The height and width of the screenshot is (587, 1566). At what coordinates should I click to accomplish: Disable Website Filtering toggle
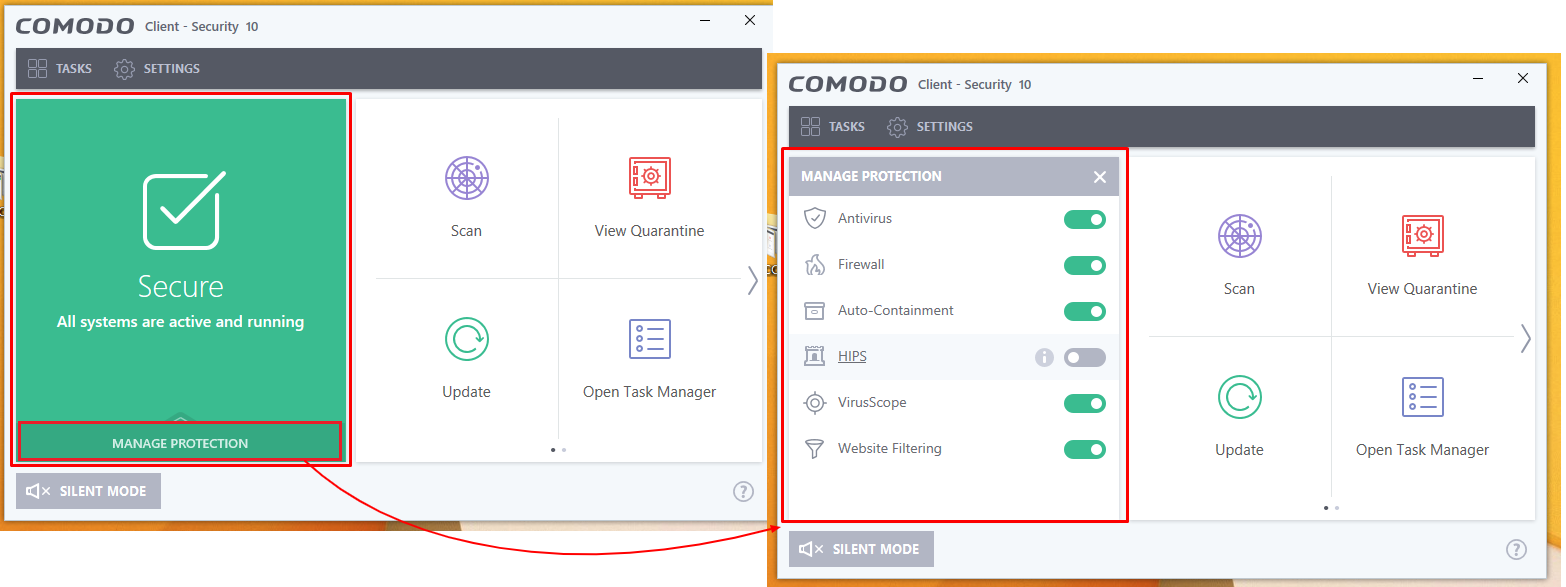[x=1085, y=449]
